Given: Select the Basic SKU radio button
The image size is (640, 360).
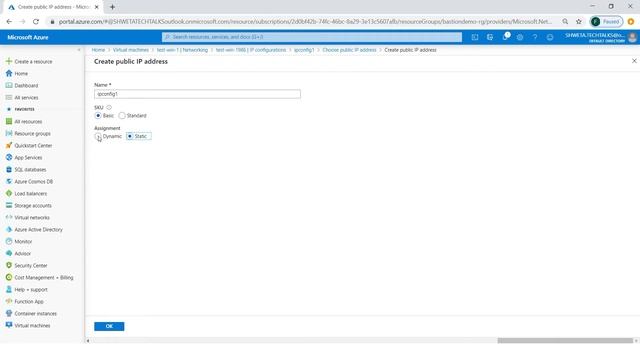Looking at the screenshot, I should coord(98,116).
